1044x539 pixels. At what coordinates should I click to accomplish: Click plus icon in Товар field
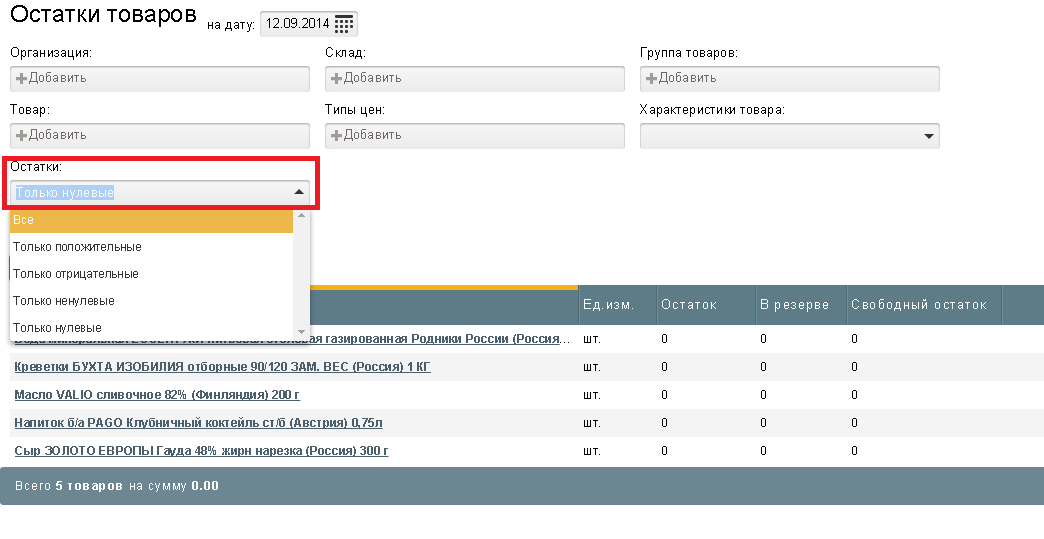click(21, 136)
